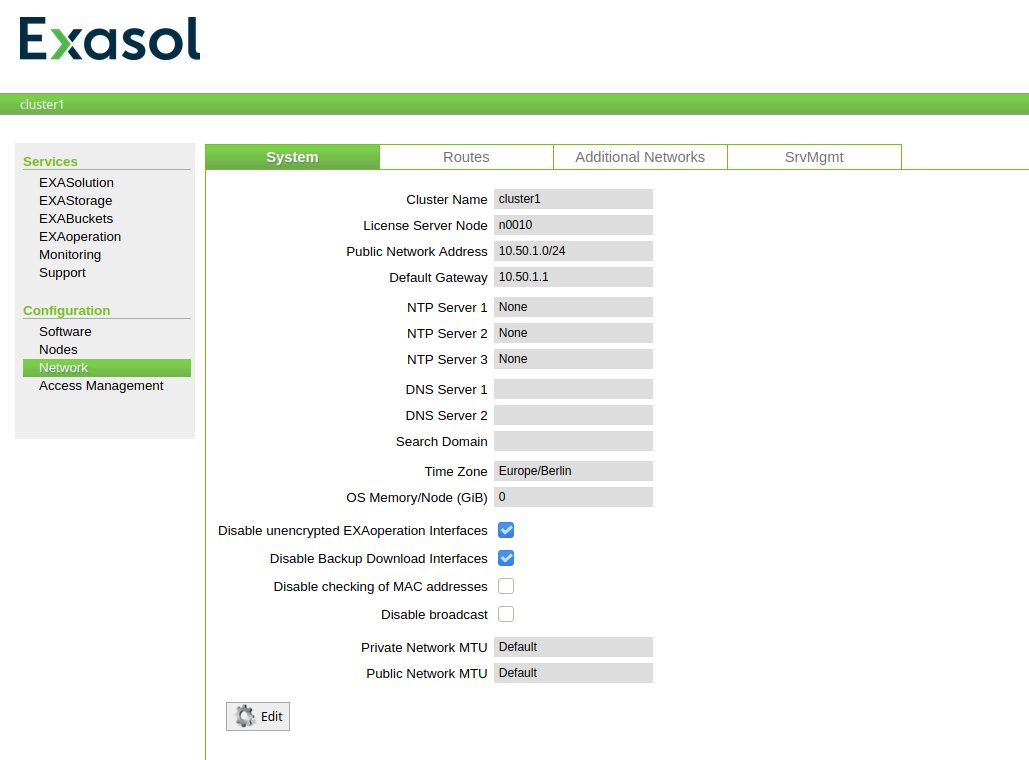Viewport: 1029px width, 760px height.
Task: Select Support in the sidebar
Action: click(x=62, y=272)
